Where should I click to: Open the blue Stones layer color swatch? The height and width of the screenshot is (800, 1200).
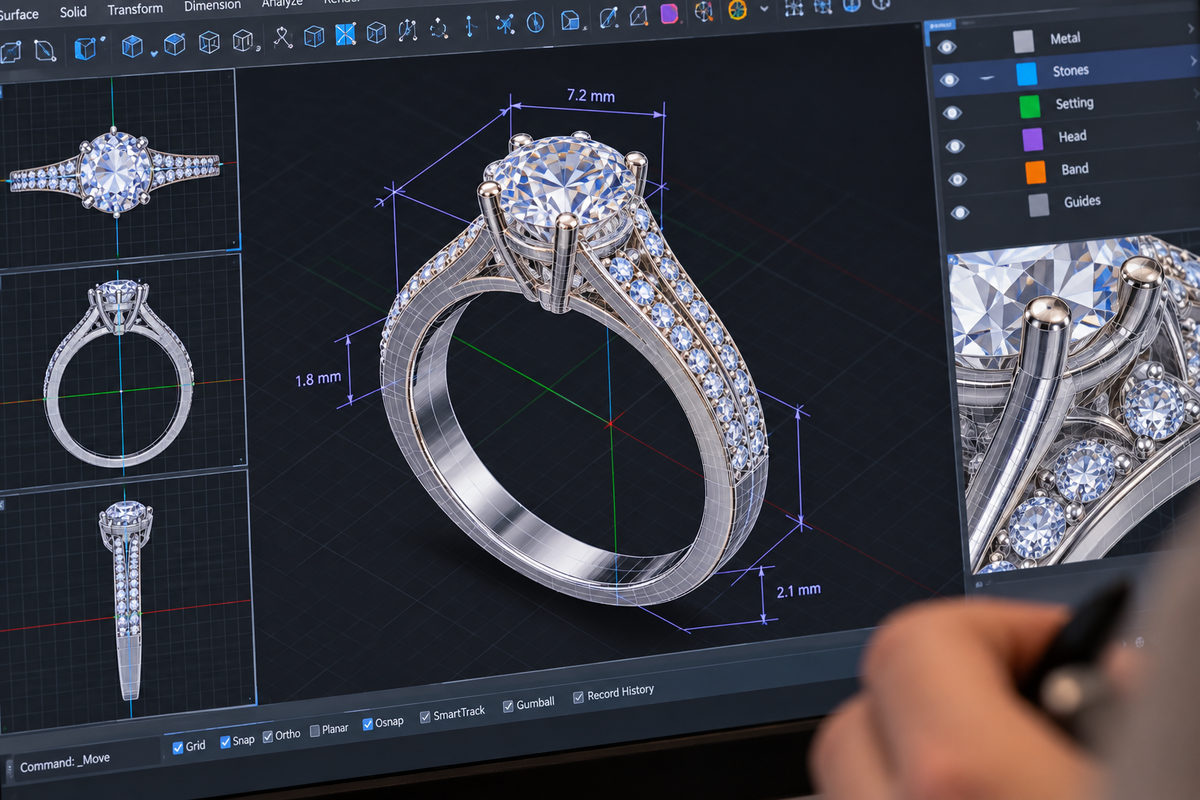1026,73
